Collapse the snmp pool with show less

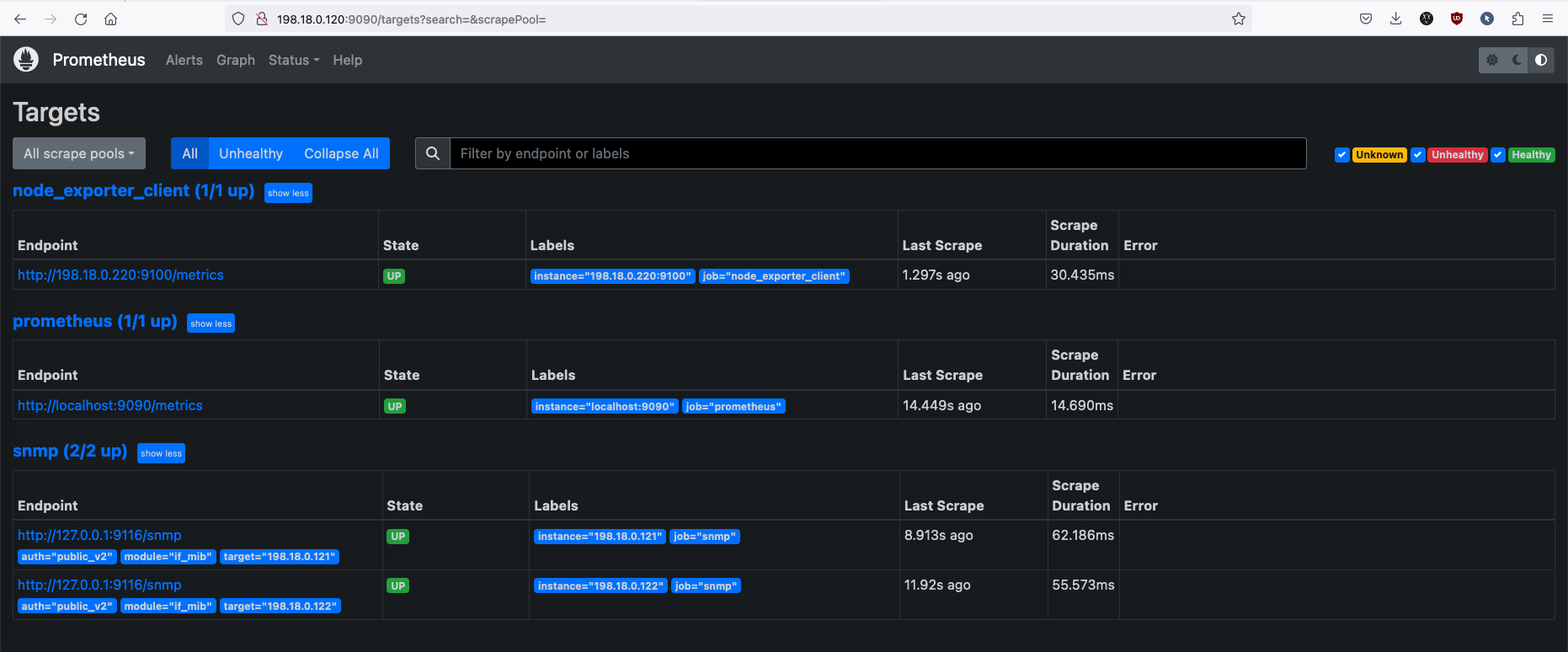pos(161,453)
